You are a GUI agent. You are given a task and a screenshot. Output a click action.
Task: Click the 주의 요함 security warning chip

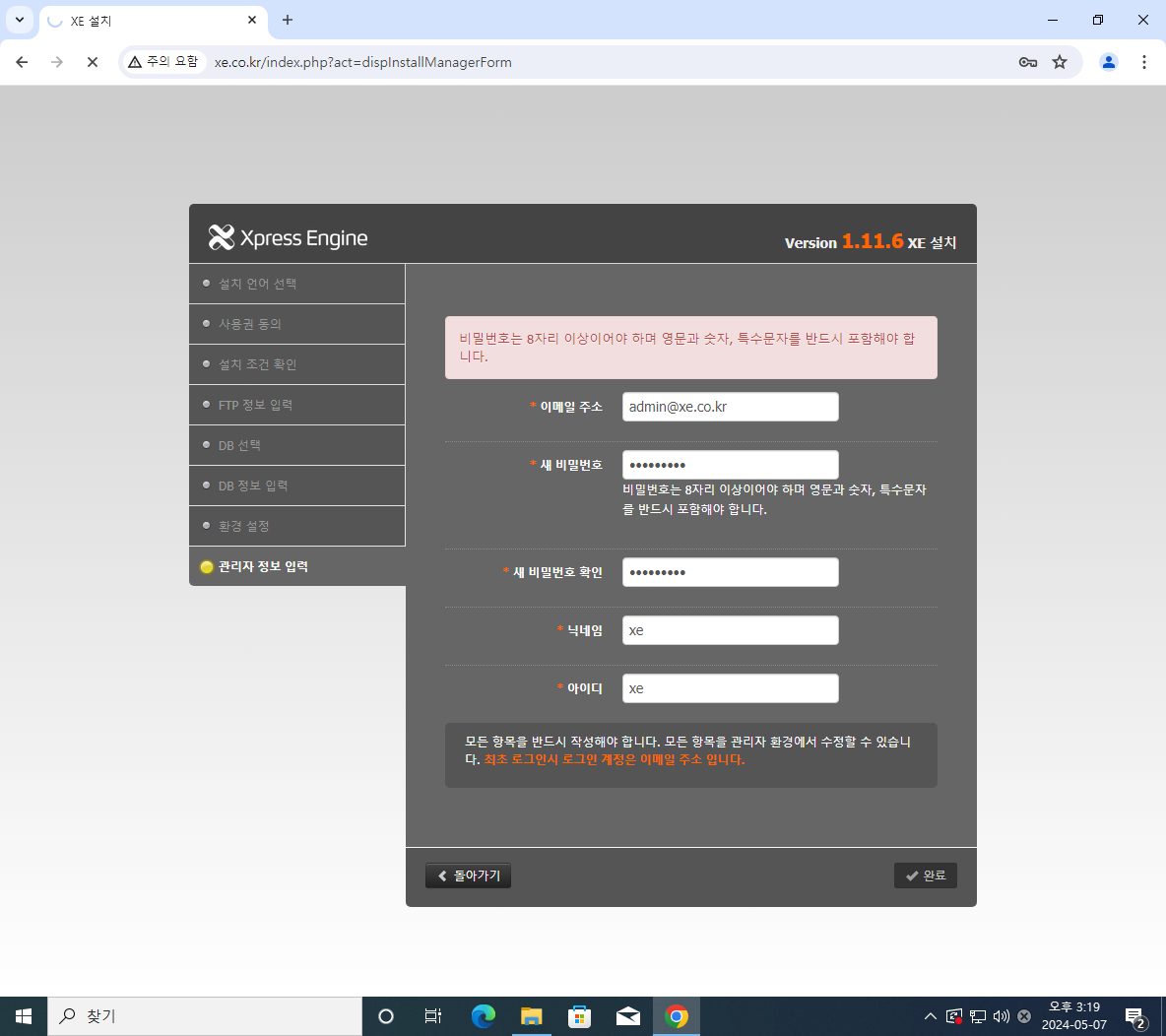click(x=162, y=62)
